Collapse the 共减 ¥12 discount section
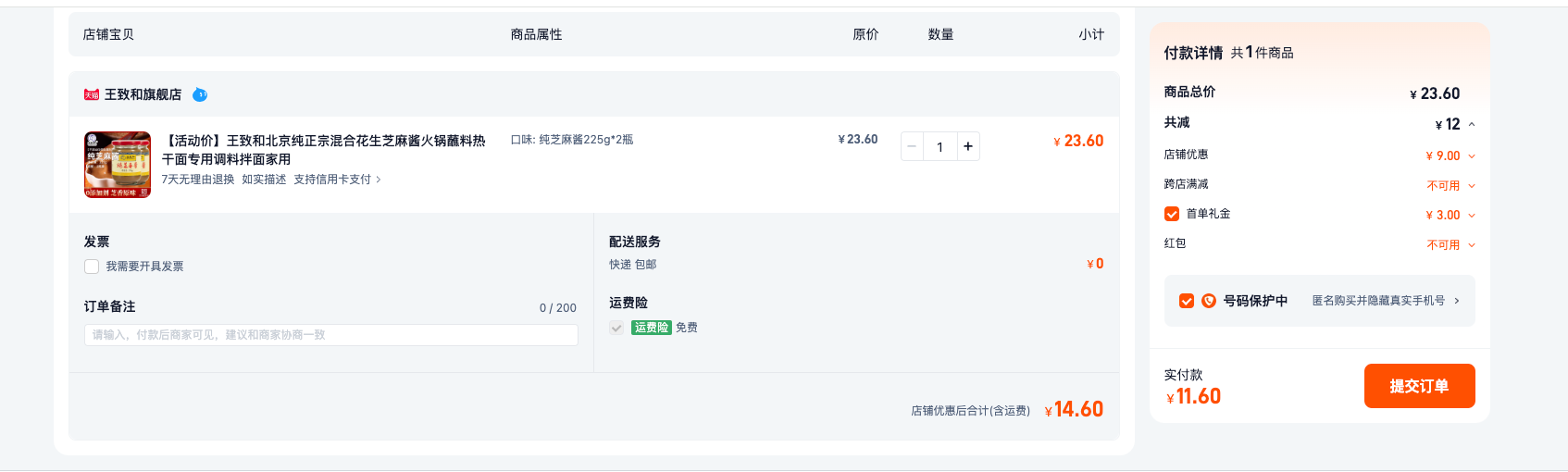 (x=1472, y=124)
